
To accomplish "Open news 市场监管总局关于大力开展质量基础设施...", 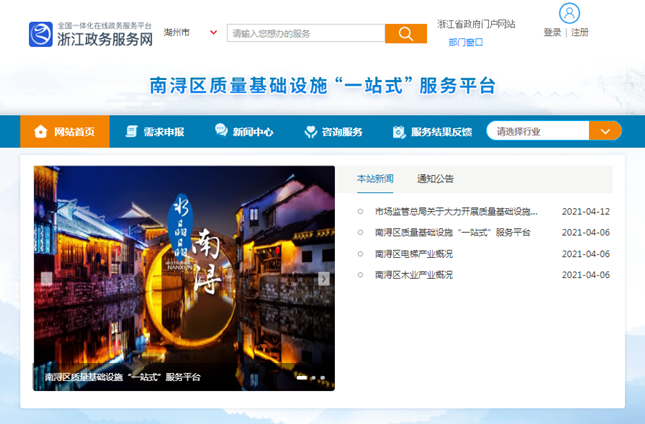I will [x=456, y=211].
